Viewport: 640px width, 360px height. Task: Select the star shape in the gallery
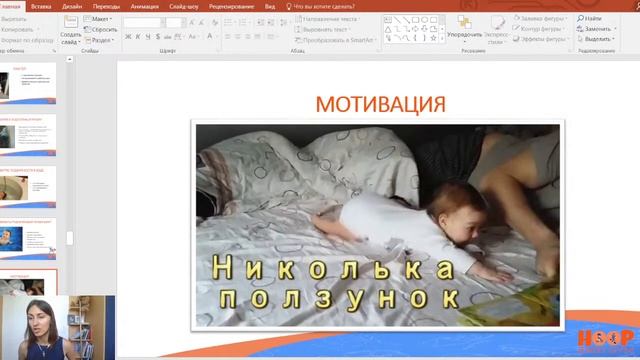(x=433, y=38)
